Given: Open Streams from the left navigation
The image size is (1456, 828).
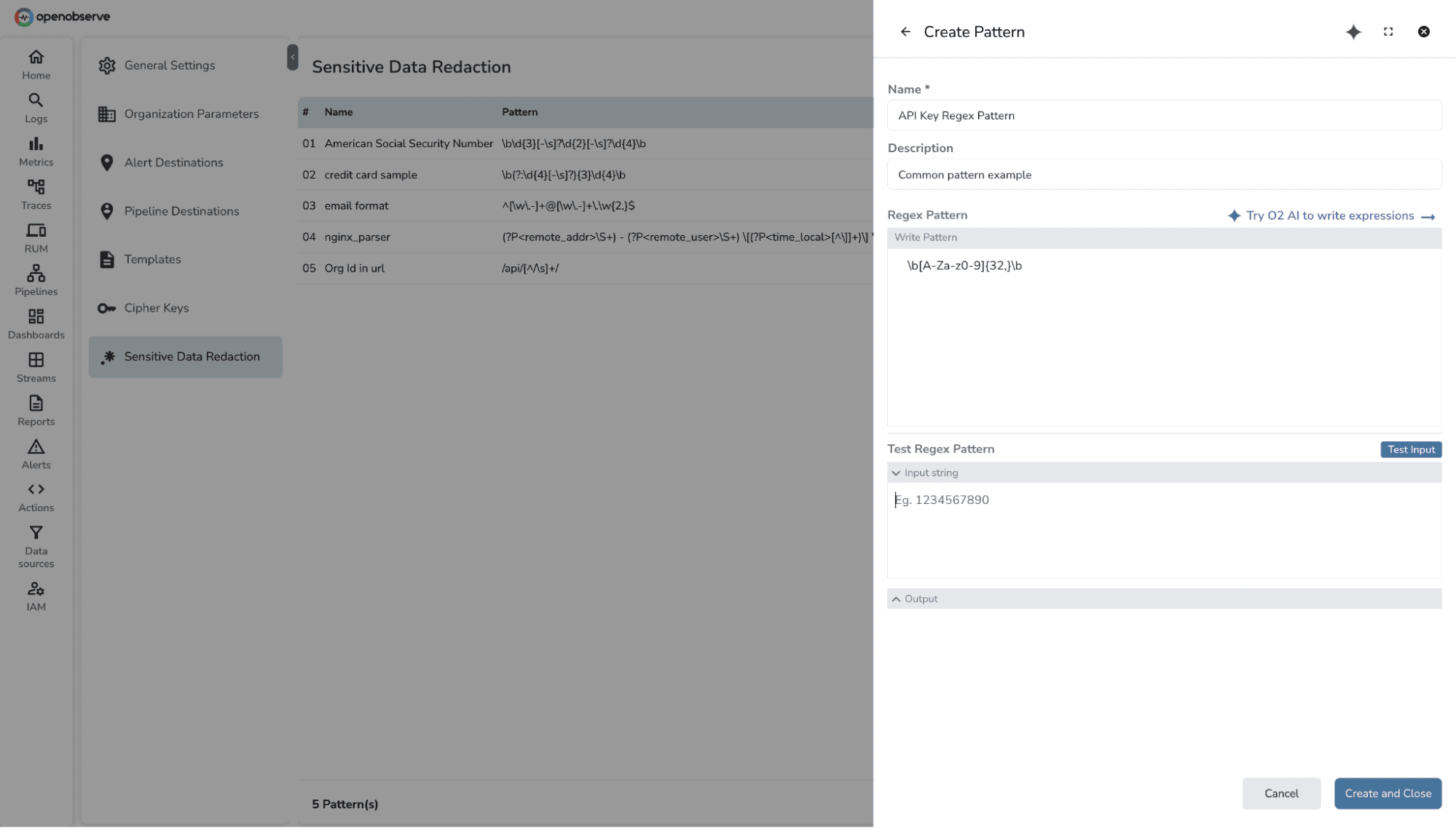Looking at the screenshot, I should [36, 367].
